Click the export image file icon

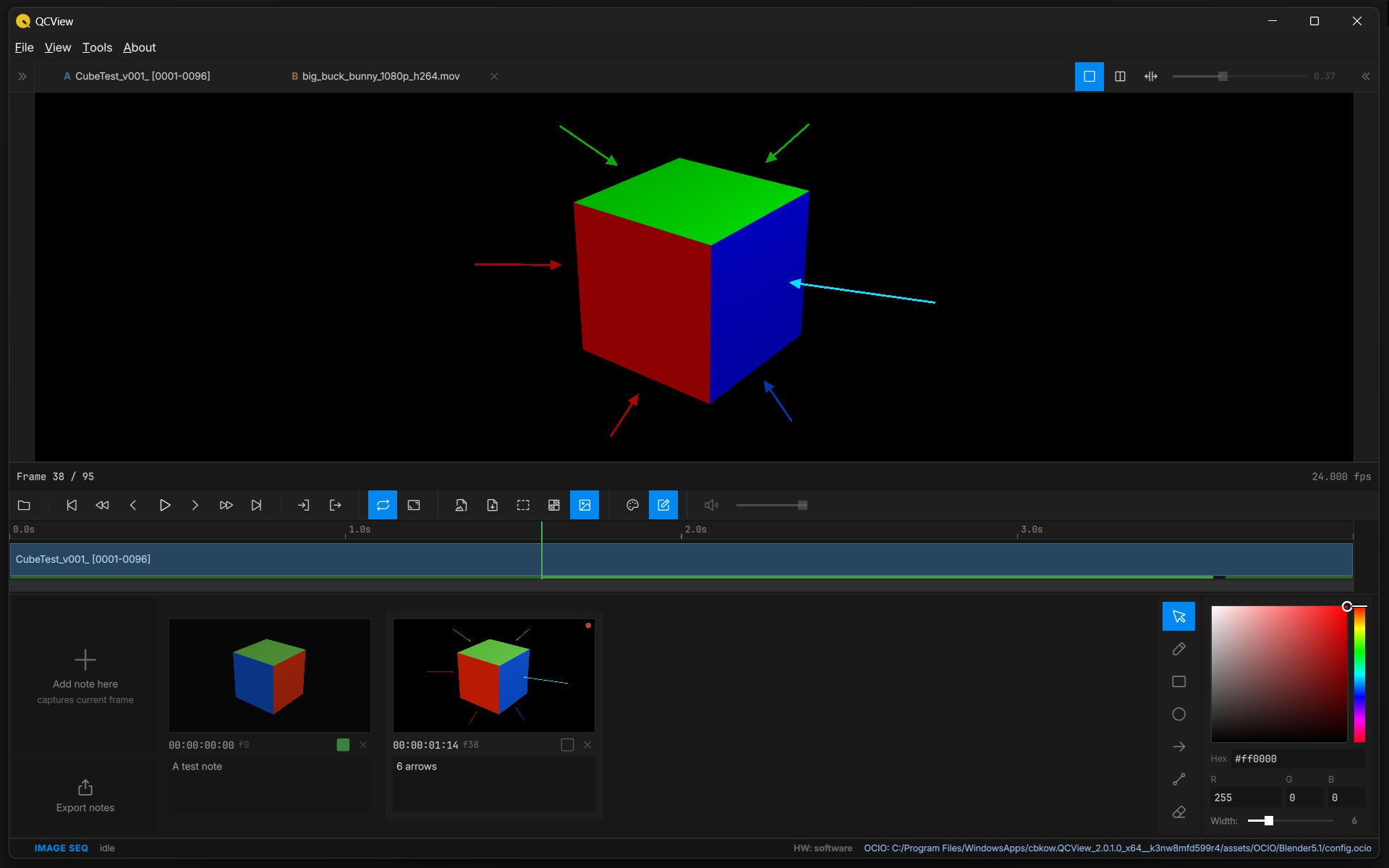tap(461, 505)
